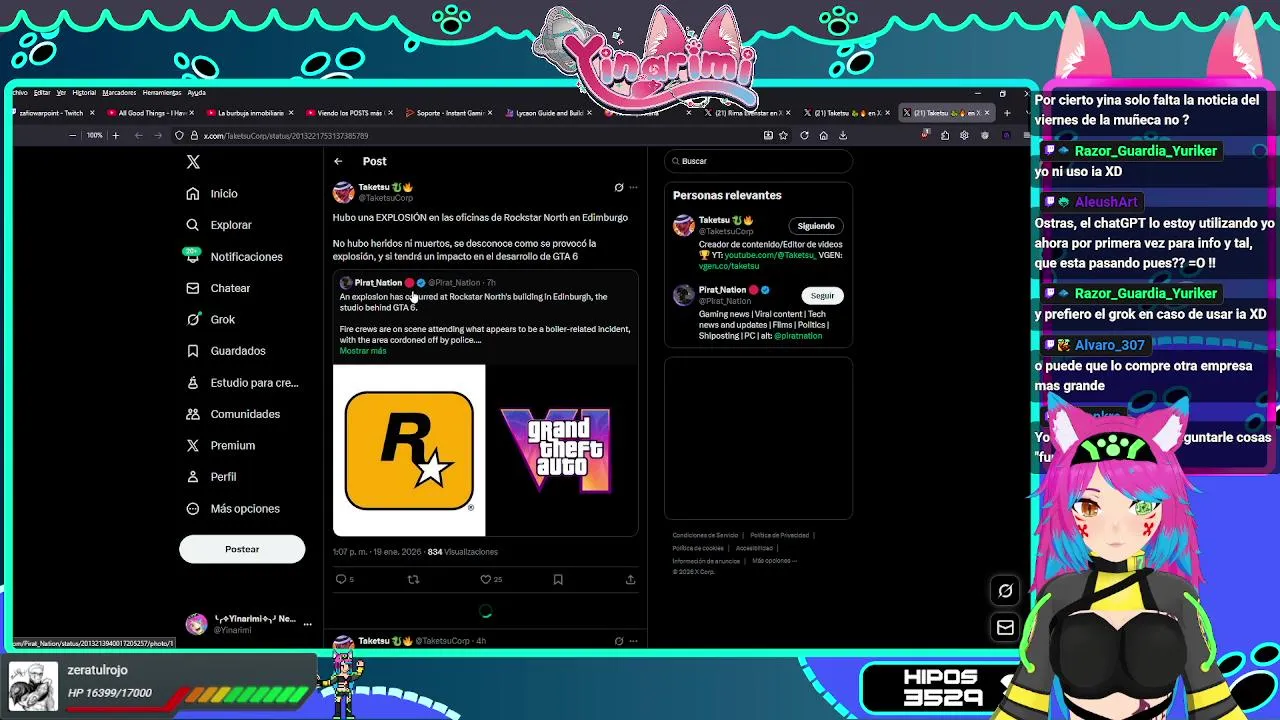Click the Buscar search field
The height and width of the screenshot is (720, 1280).
(758, 161)
